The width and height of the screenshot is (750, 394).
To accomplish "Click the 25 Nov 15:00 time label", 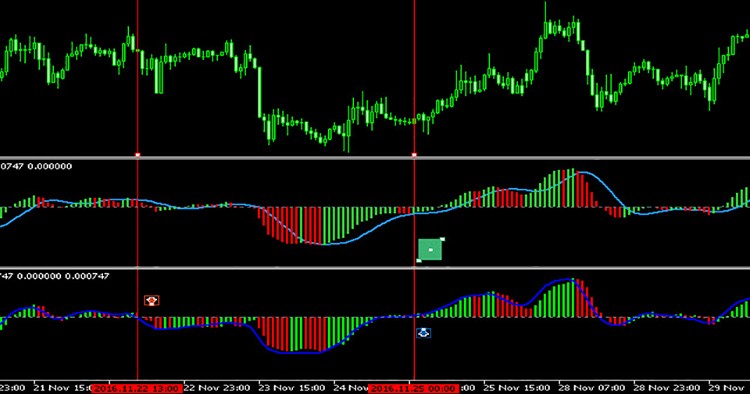I will (517, 388).
